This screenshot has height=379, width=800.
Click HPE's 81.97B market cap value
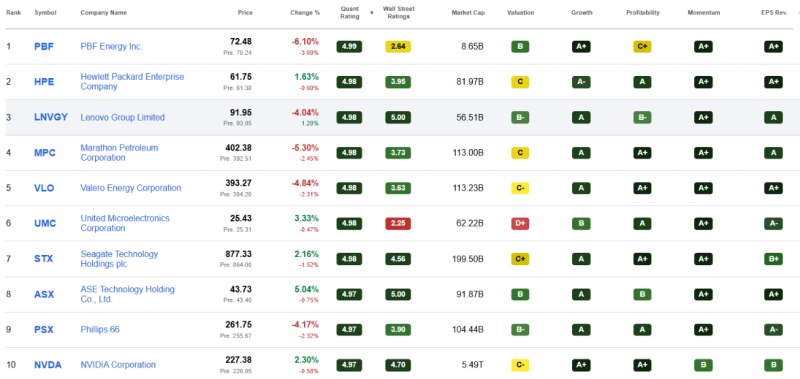coord(470,82)
